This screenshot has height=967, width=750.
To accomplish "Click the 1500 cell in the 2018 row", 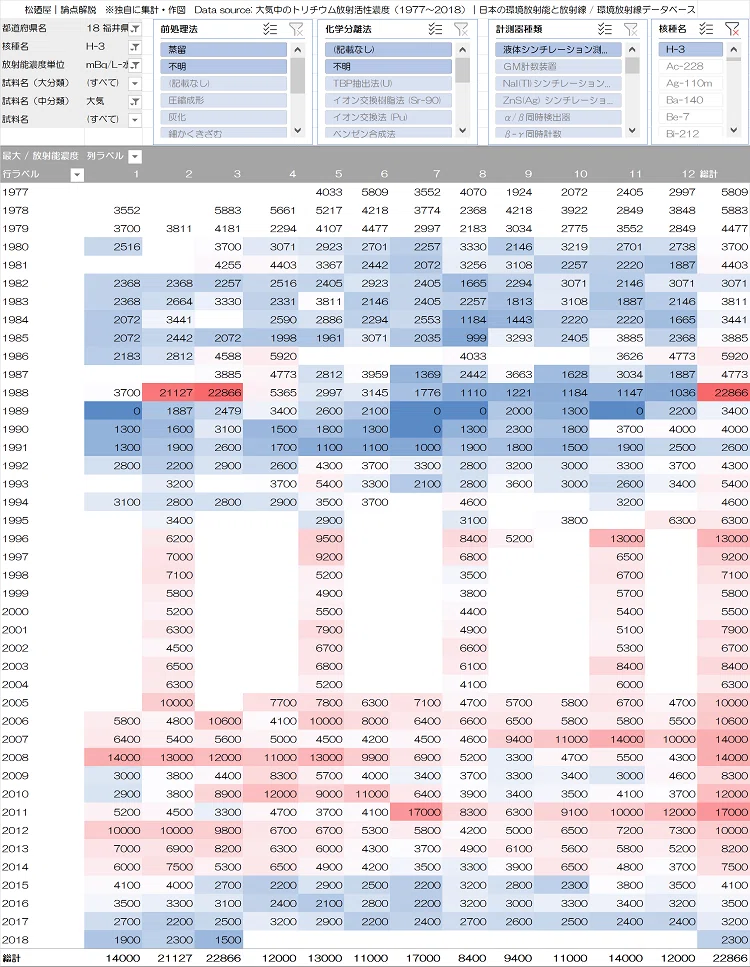I will [x=219, y=940].
